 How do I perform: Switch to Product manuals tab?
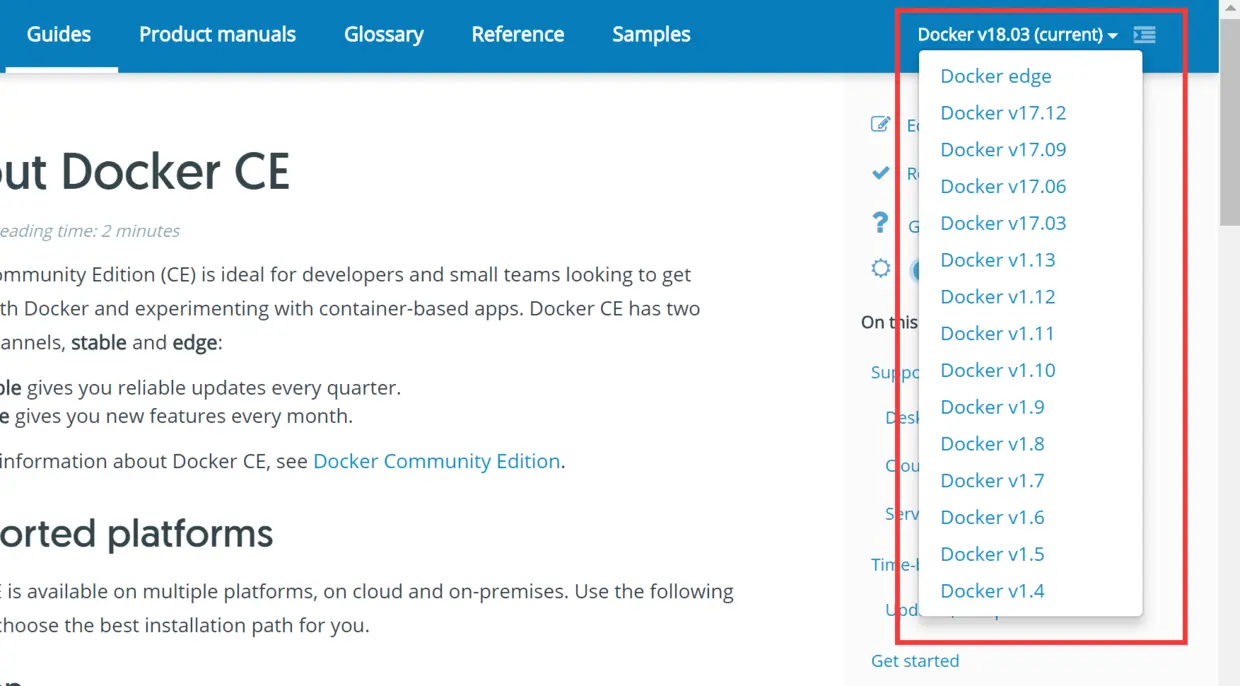(x=217, y=34)
